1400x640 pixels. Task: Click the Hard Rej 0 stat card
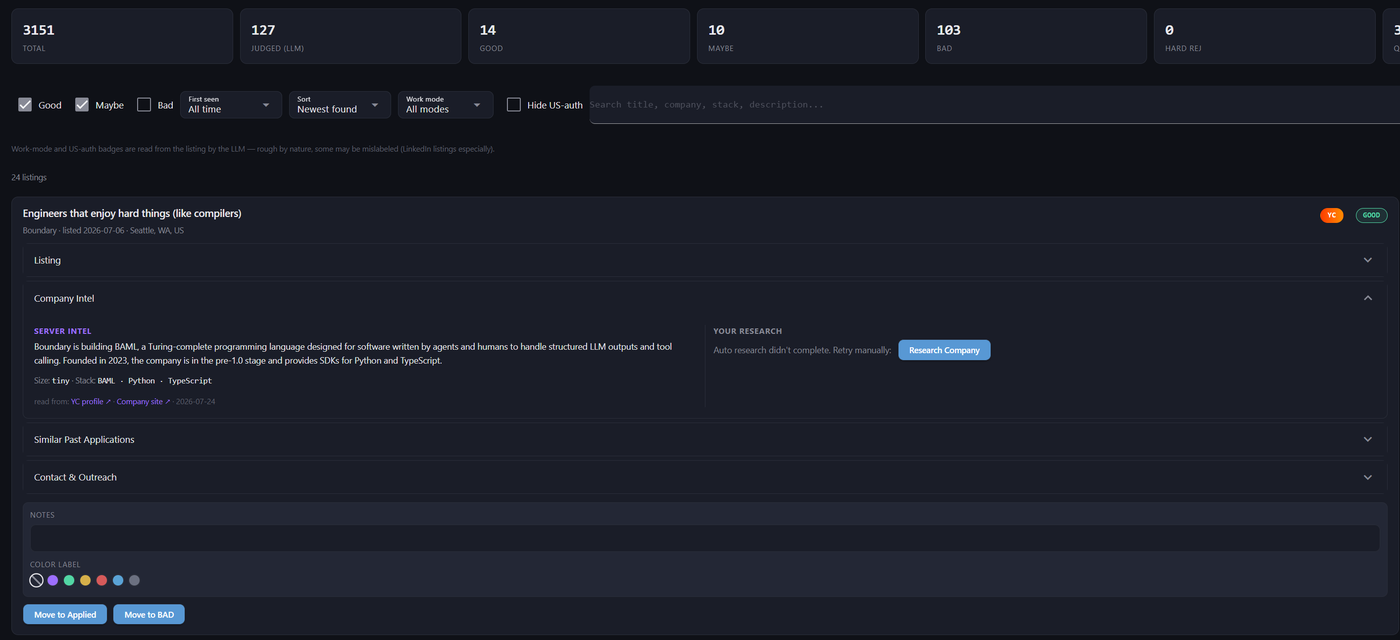coord(1265,36)
